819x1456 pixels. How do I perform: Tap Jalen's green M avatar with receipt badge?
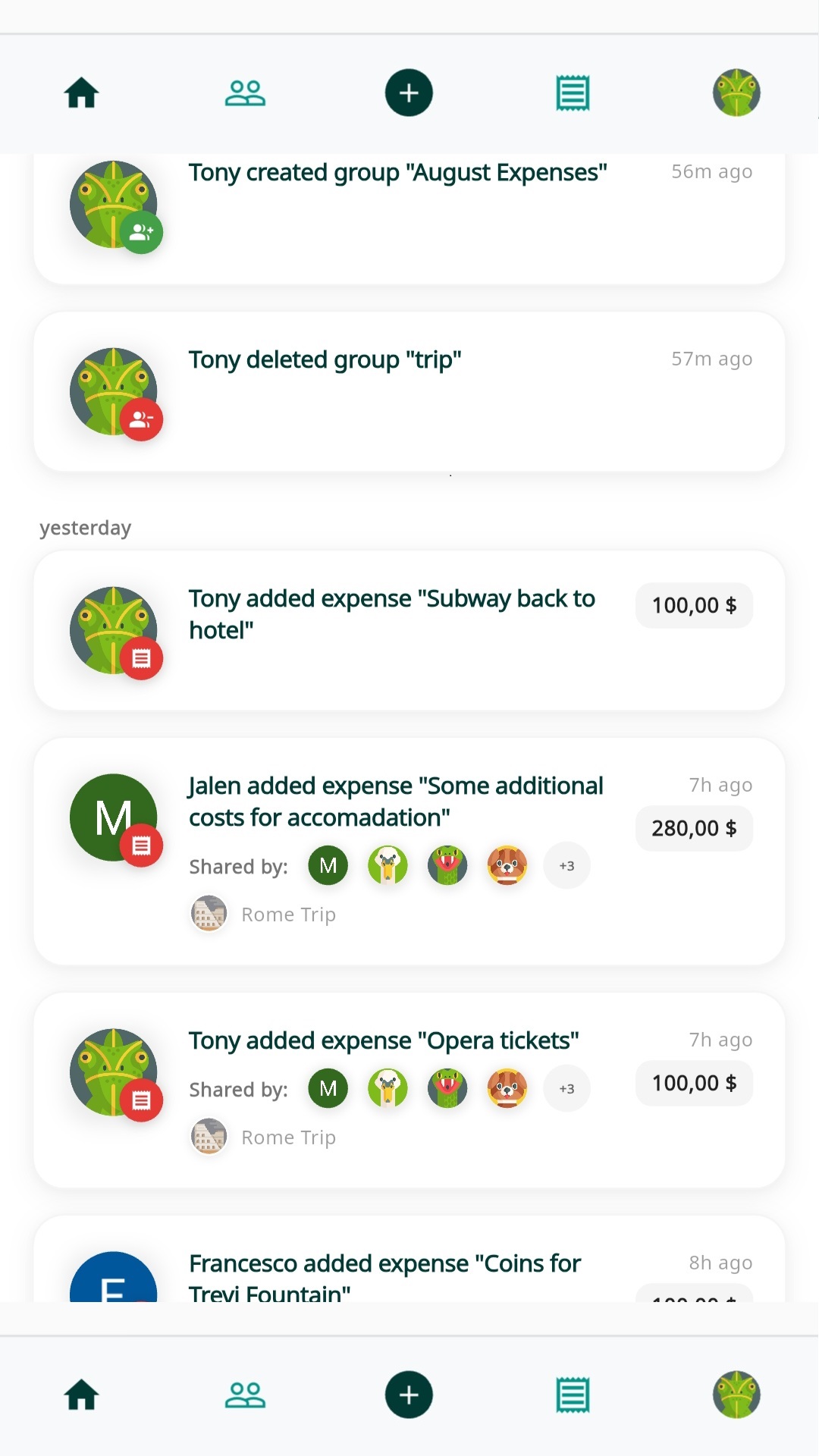pyautogui.click(x=114, y=817)
